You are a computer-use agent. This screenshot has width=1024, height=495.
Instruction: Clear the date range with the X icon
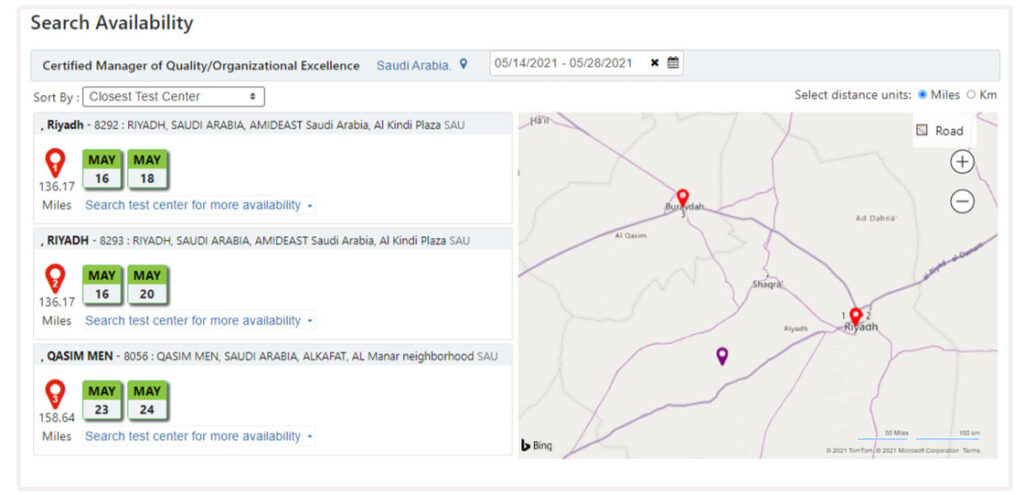point(654,63)
